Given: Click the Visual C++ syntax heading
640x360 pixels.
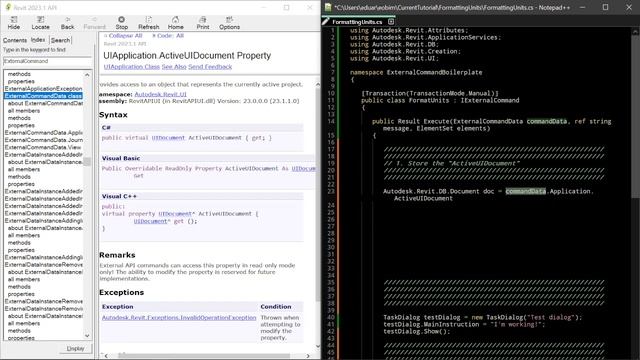Looking at the screenshot, I should click(x=119, y=196).
